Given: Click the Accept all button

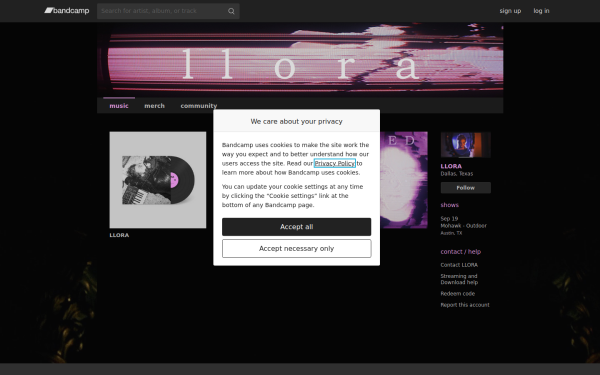Looking at the screenshot, I should click(x=297, y=227).
